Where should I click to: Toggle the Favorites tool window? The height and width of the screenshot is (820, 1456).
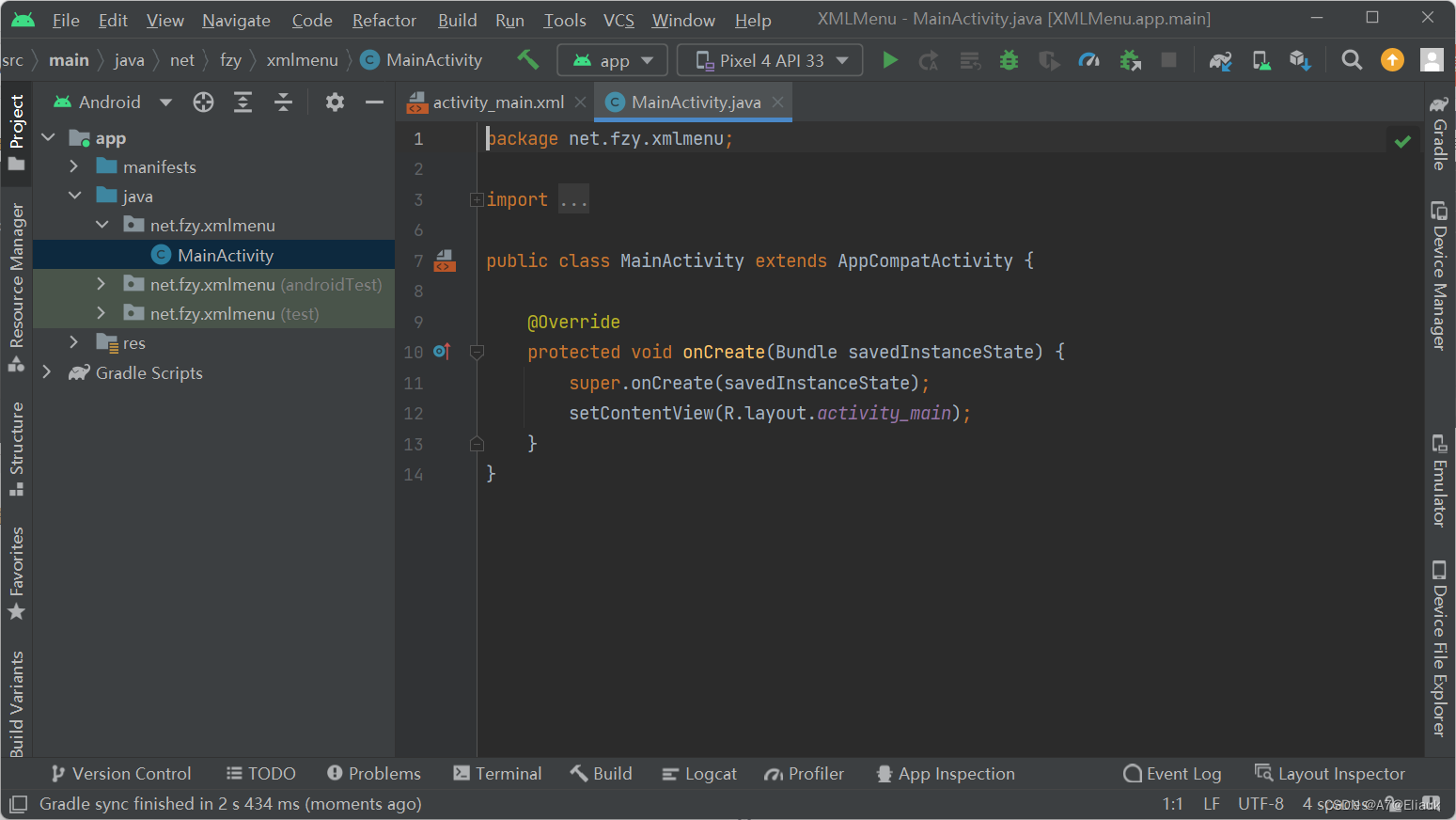click(16, 573)
